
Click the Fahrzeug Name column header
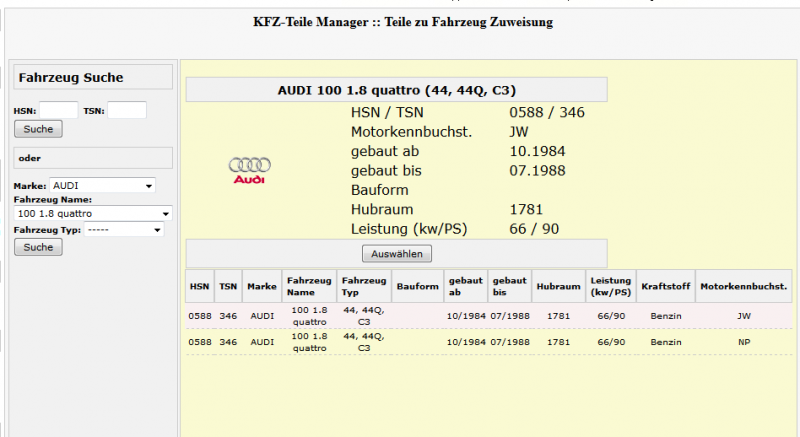[309, 286]
